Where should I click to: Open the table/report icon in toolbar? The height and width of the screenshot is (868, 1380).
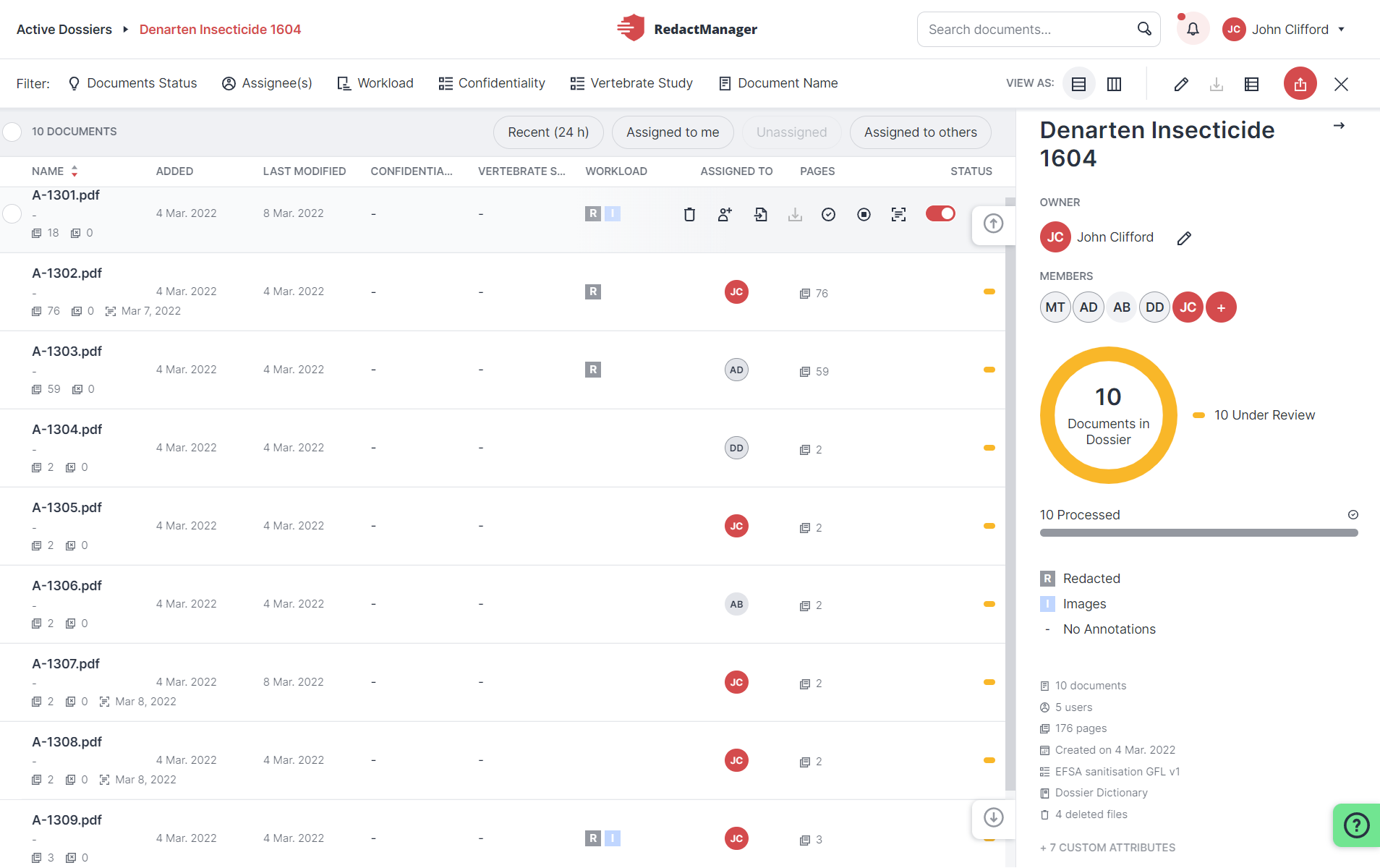point(1251,84)
